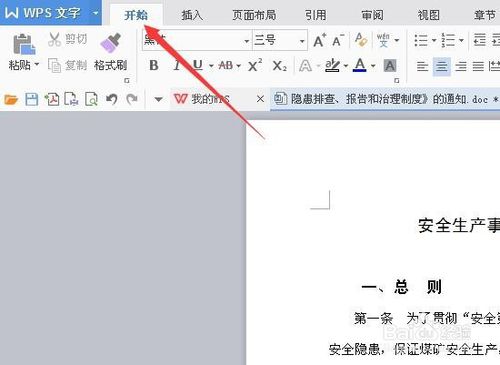
Task: Toggle Underline formatting
Action: point(198,65)
